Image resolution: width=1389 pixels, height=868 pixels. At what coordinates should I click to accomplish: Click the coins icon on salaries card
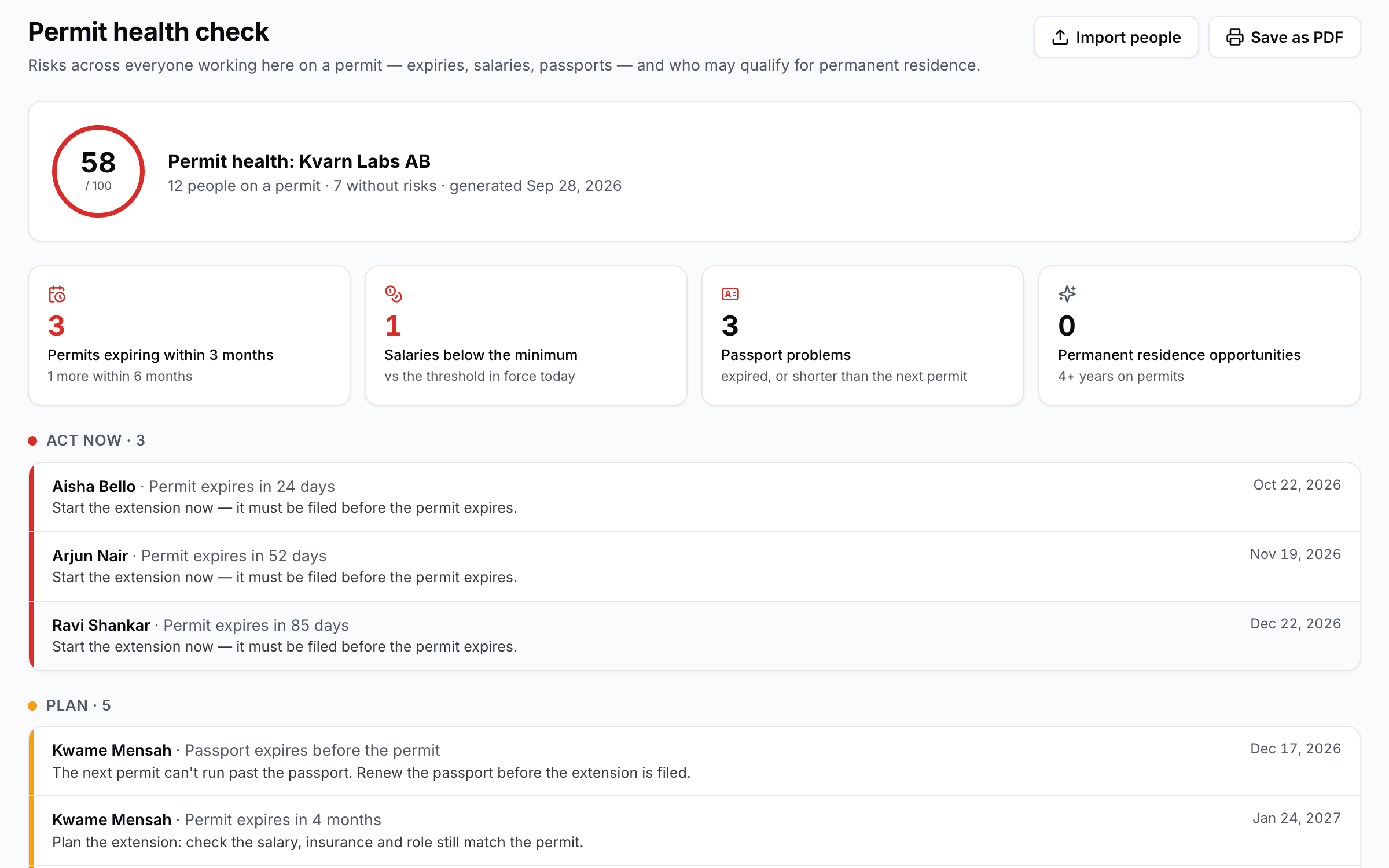point(394,294)
